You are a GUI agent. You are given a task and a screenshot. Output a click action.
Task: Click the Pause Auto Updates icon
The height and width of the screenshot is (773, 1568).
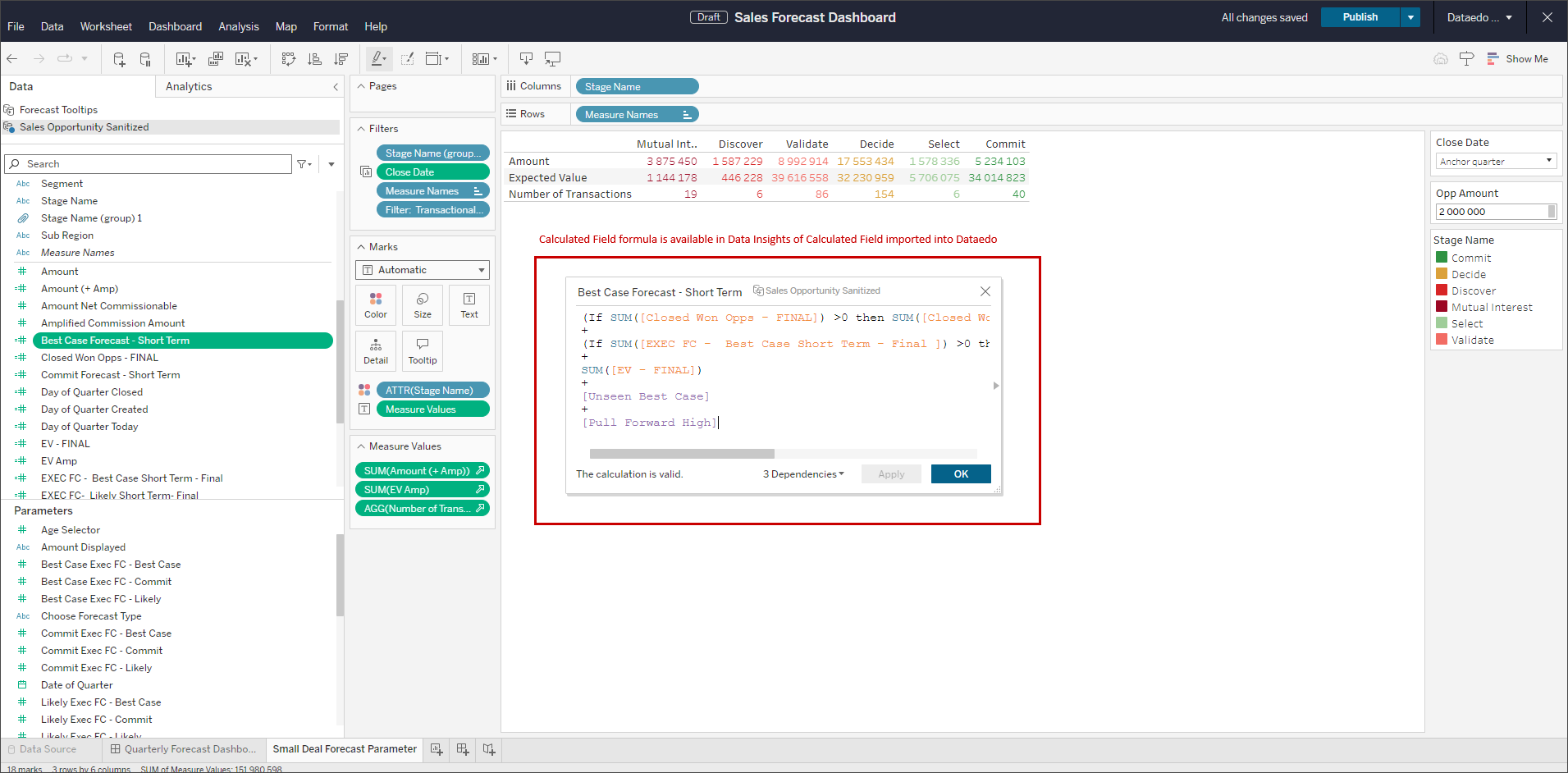145,59
